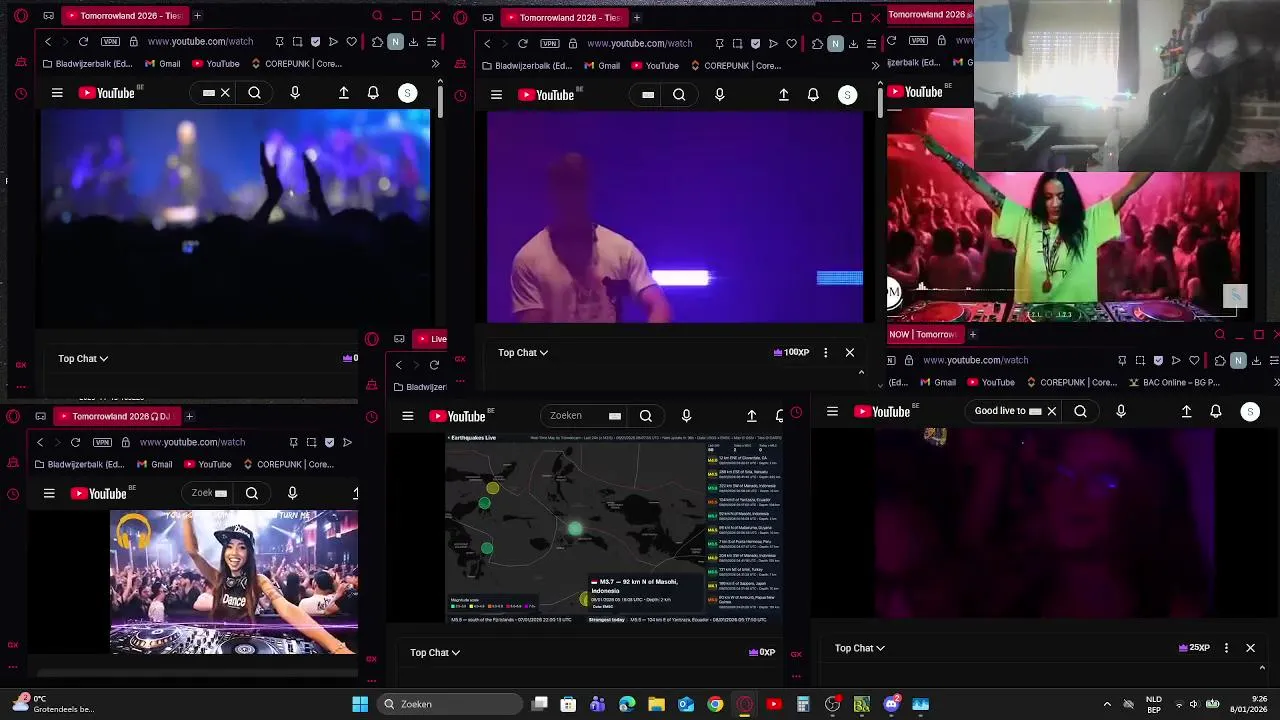Screen dimensions: 1280x720
Task: Select 'Tomorrowland 2026 🎧 DJ' browser tab
Action: click(x=115, y=416)
